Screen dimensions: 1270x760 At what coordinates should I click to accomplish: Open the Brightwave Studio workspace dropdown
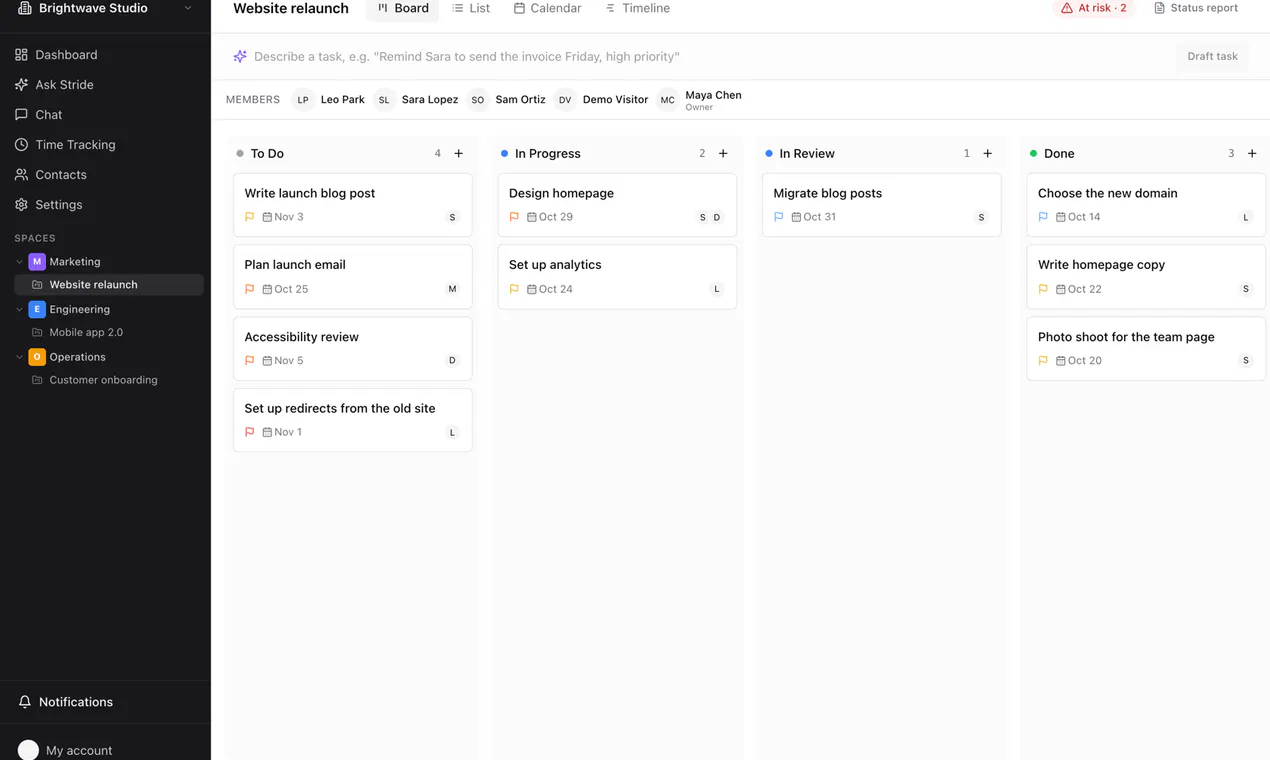tap(105, 8)
